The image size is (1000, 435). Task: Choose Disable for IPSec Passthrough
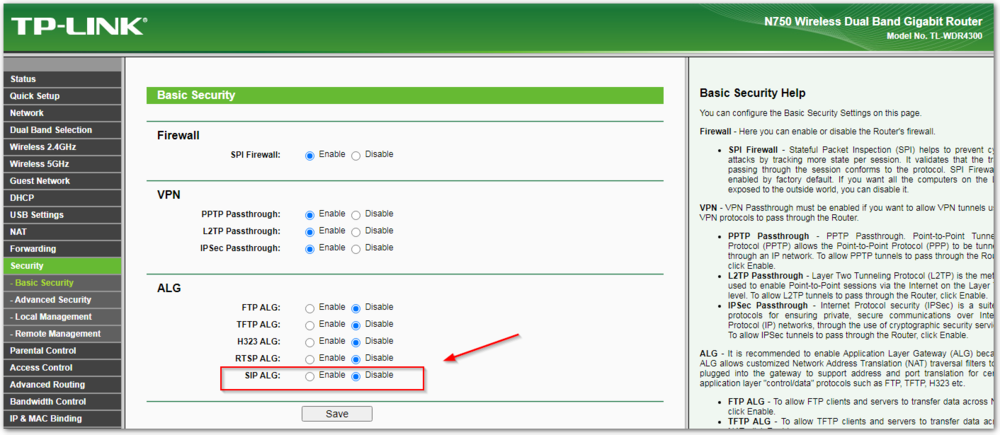356,248
